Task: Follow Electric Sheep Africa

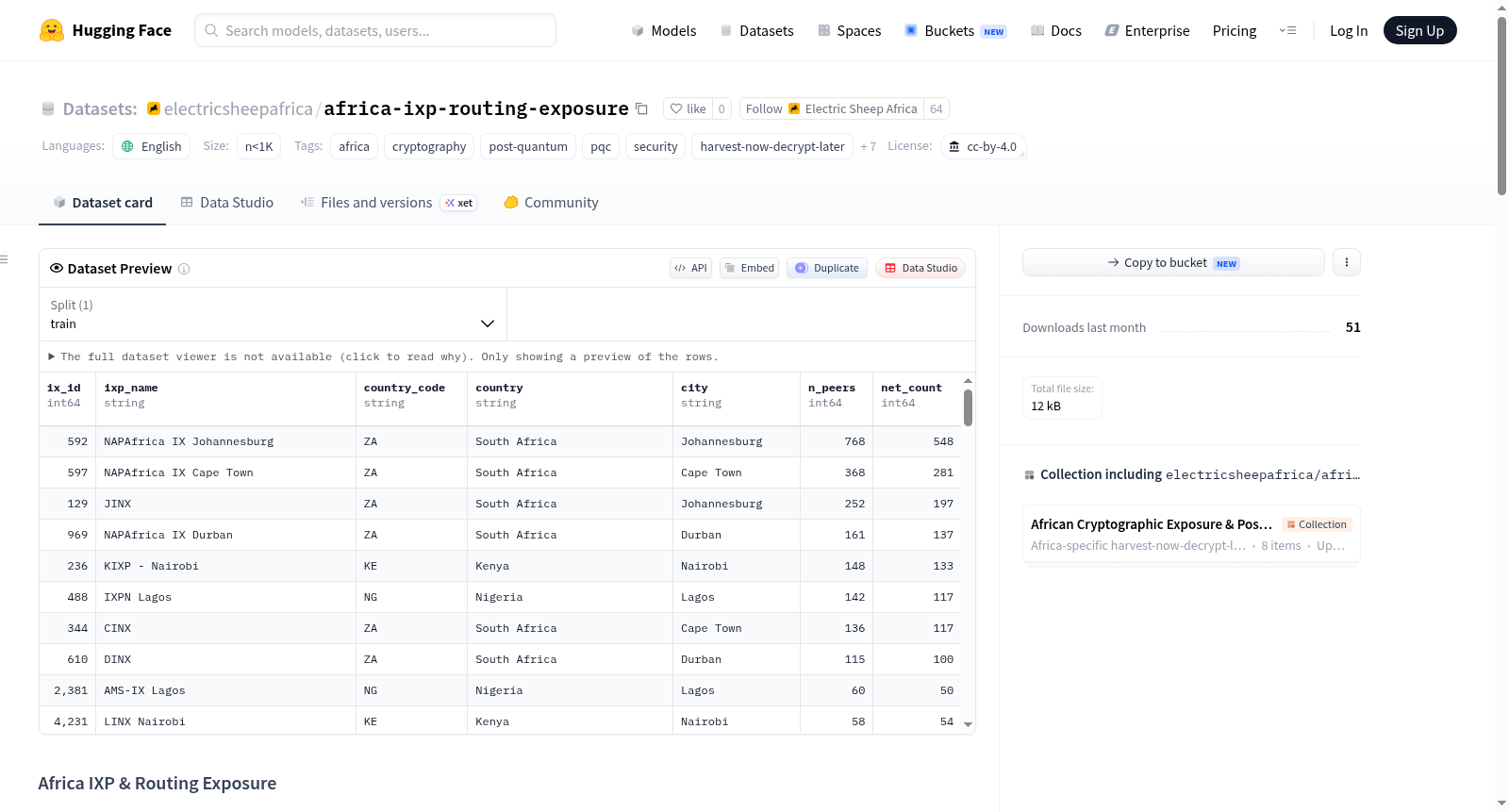Action: (831, 108)
